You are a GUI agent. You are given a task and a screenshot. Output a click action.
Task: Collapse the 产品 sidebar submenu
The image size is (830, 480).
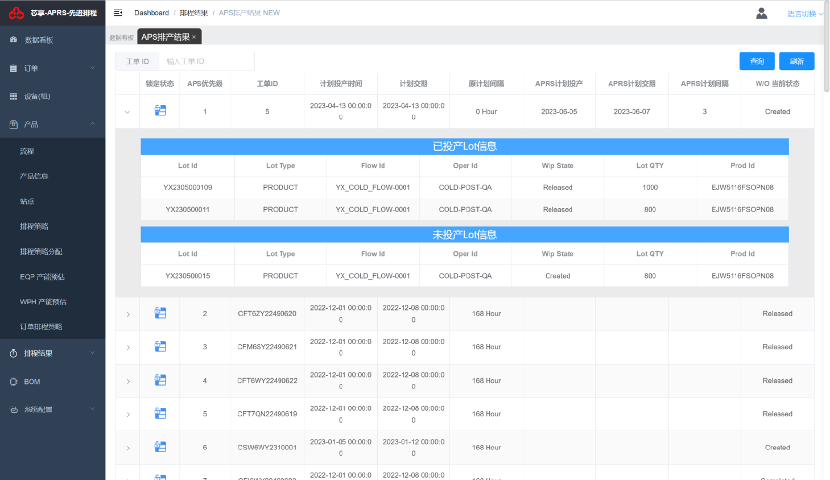[93, 124]
